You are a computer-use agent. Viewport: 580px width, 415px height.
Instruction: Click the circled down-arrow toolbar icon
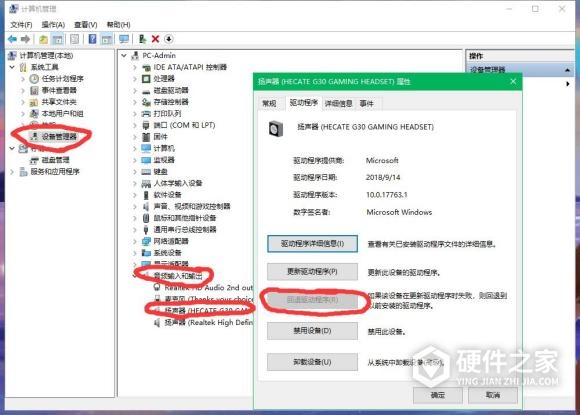[169, 39]
